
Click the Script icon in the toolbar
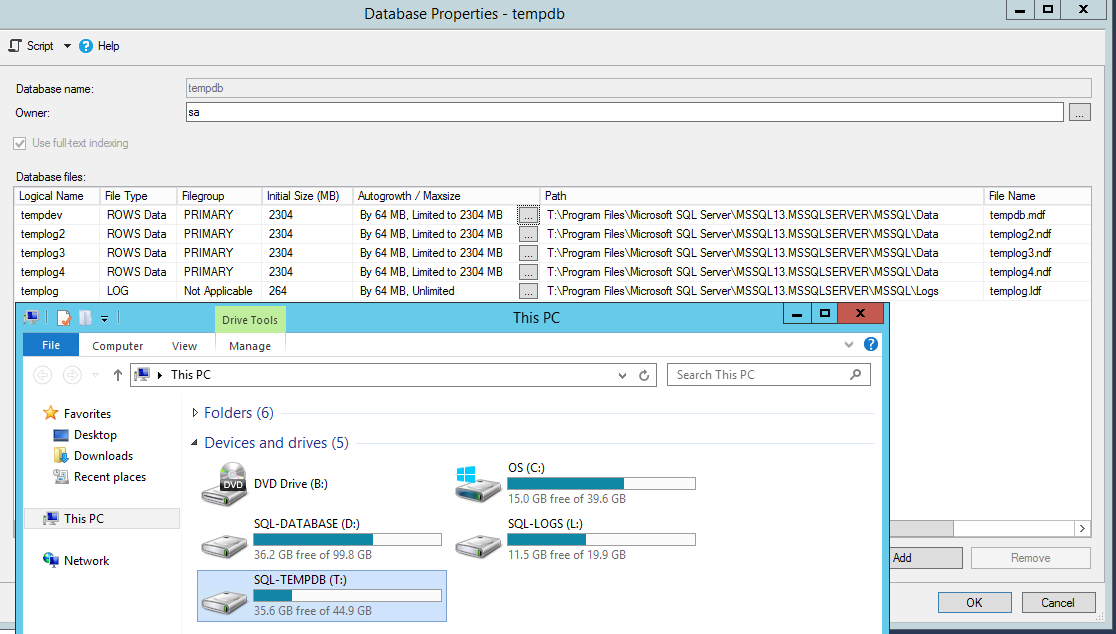coord(15,46)
